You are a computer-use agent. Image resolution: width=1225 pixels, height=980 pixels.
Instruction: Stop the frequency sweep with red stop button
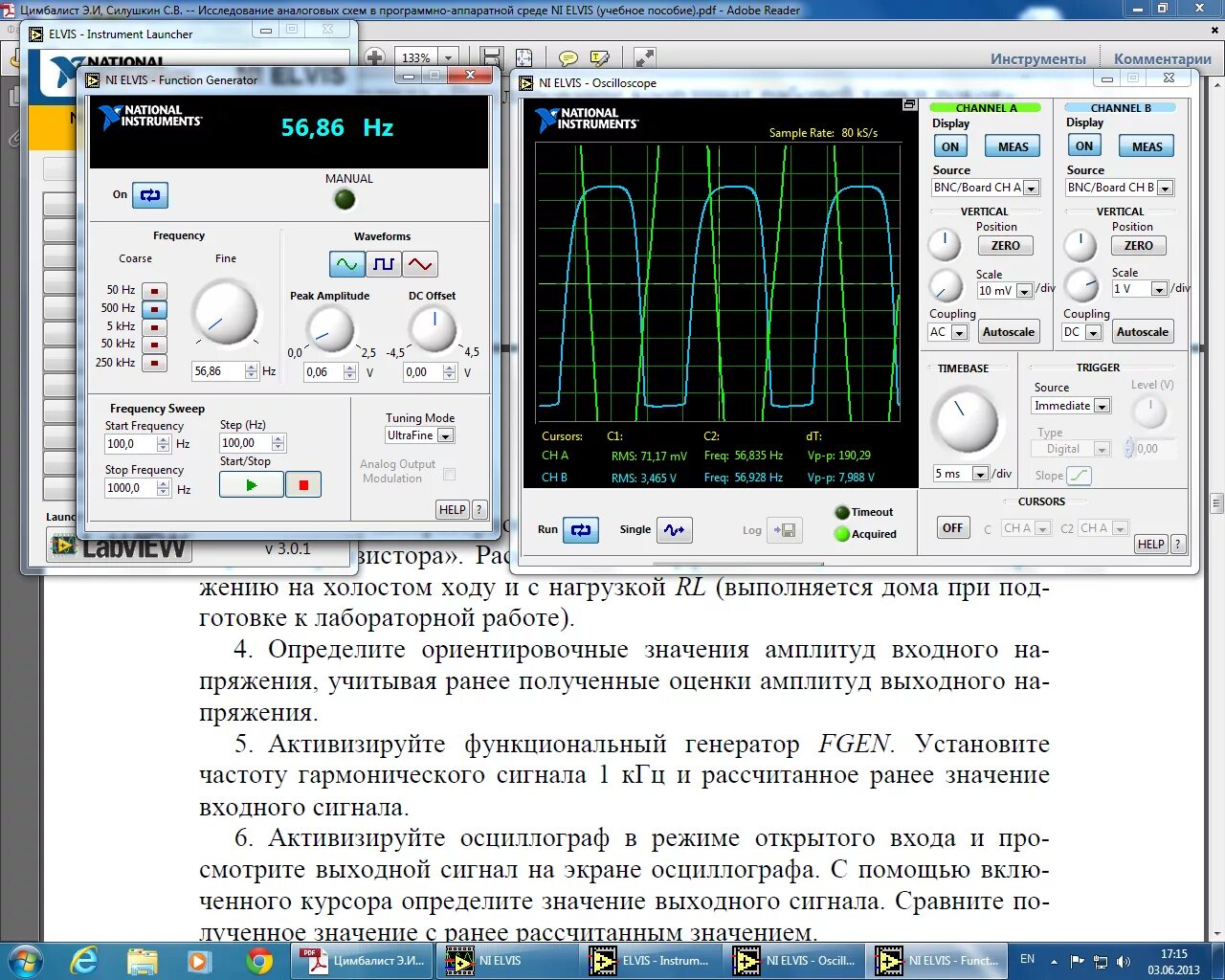coord(303,485)
